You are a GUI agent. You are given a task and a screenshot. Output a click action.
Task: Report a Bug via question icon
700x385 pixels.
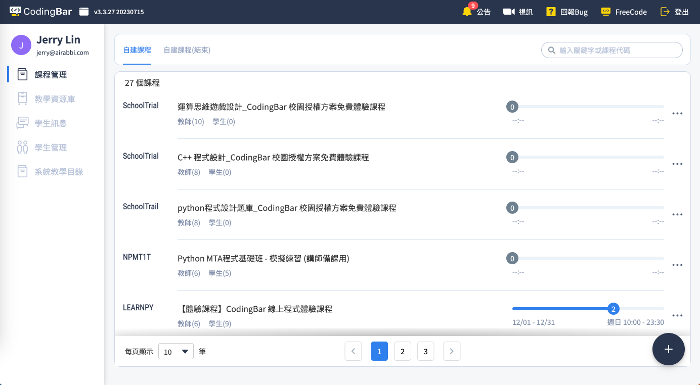[551, 12]
